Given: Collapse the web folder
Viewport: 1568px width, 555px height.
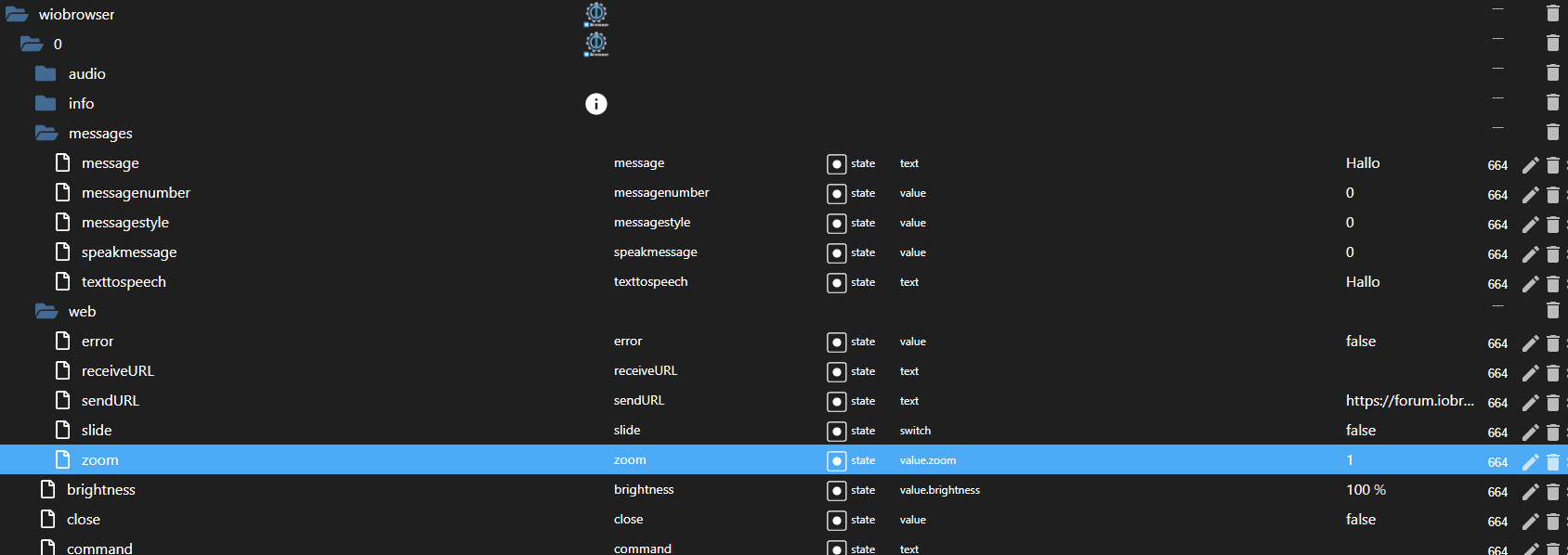Looking at the screenshot, I should tap(46, 312).
